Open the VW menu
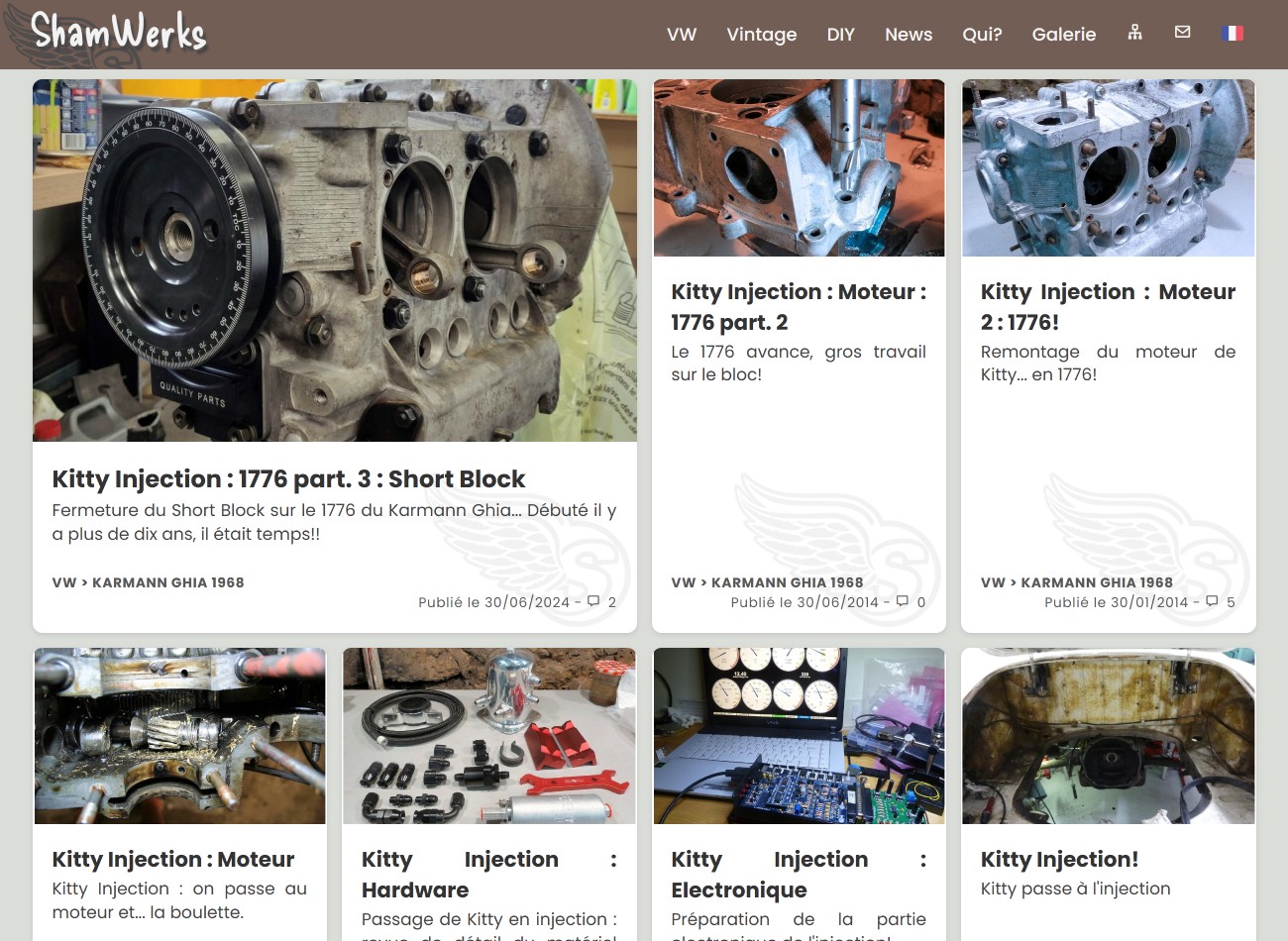 pos(682,35)
